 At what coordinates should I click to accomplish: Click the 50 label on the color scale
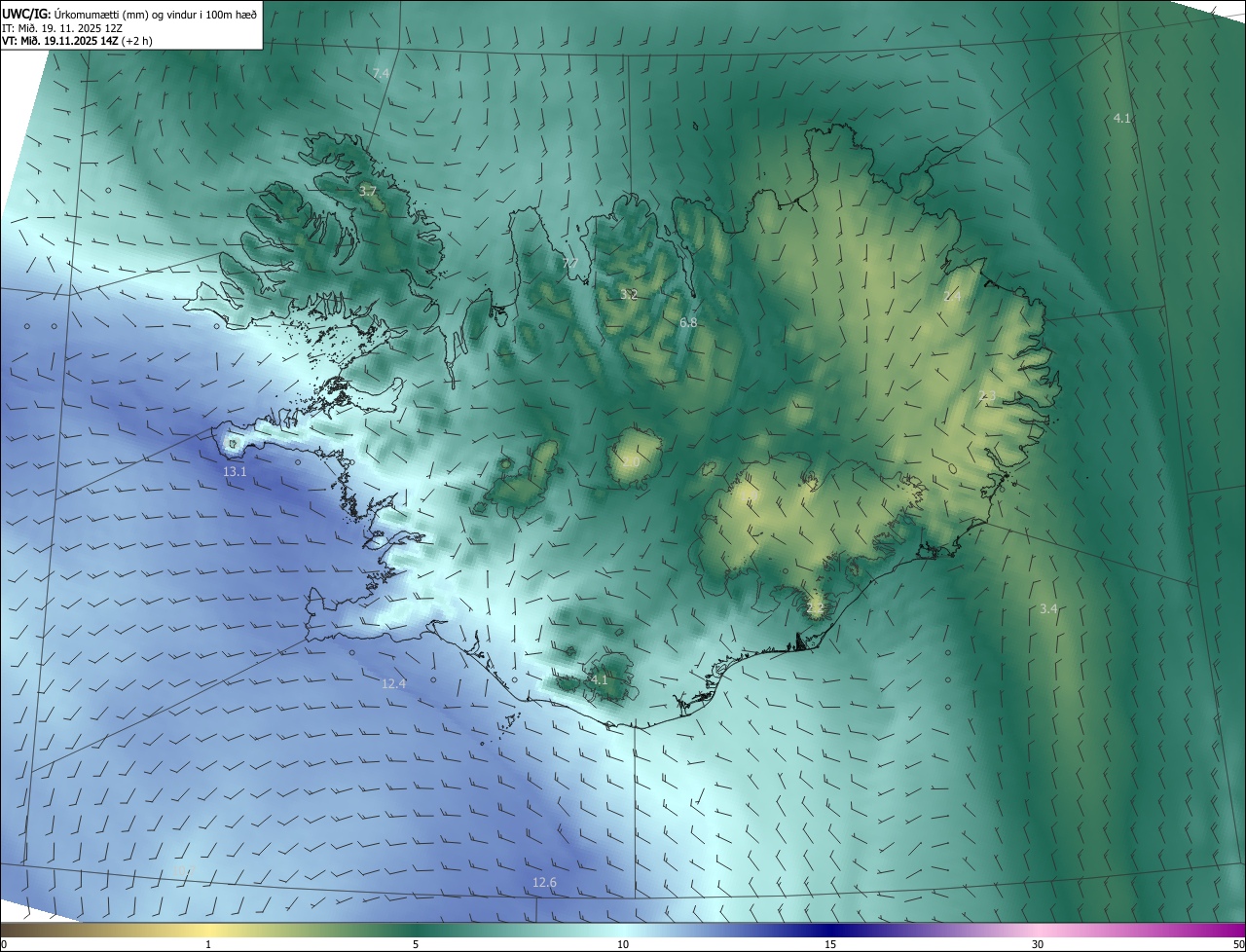[x=1238, y=944]
